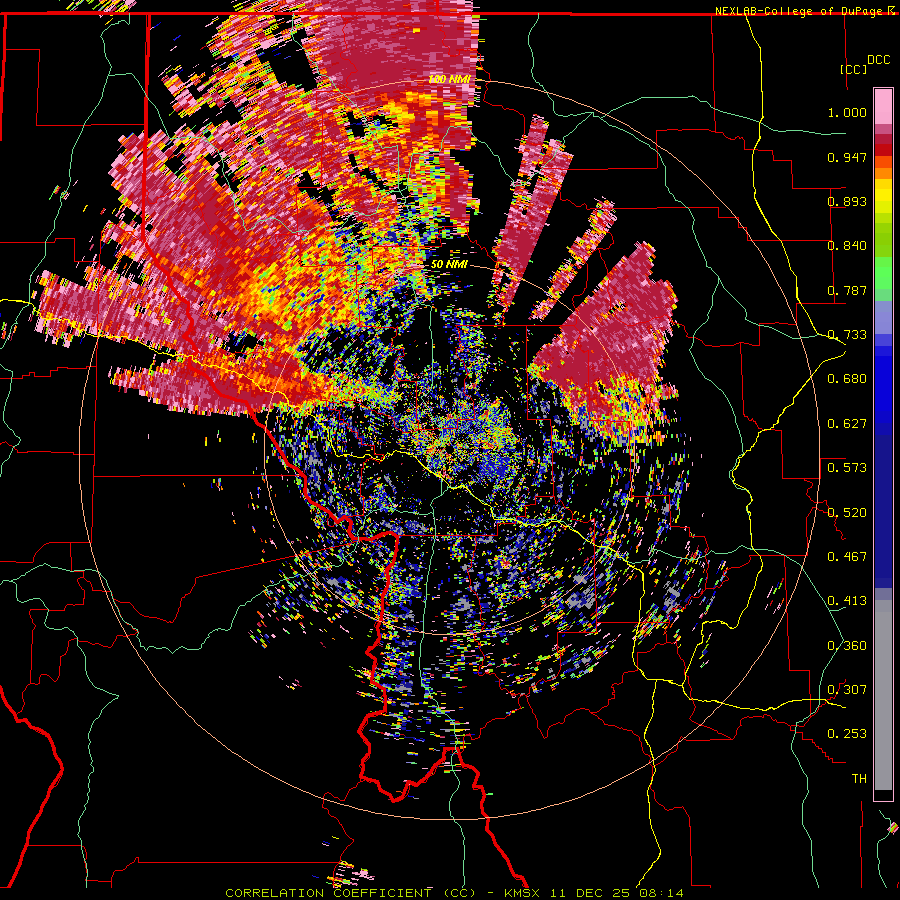Click the DCC product label
The height and width of the screenshot is (900, 900).
click(x=878, y=60)
